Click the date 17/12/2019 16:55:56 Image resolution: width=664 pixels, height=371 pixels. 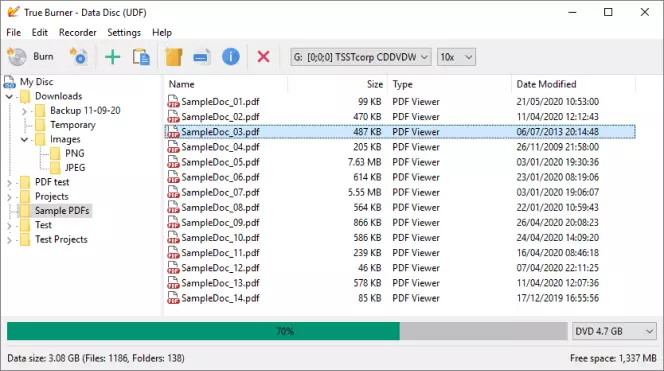[x=557, y=298]
